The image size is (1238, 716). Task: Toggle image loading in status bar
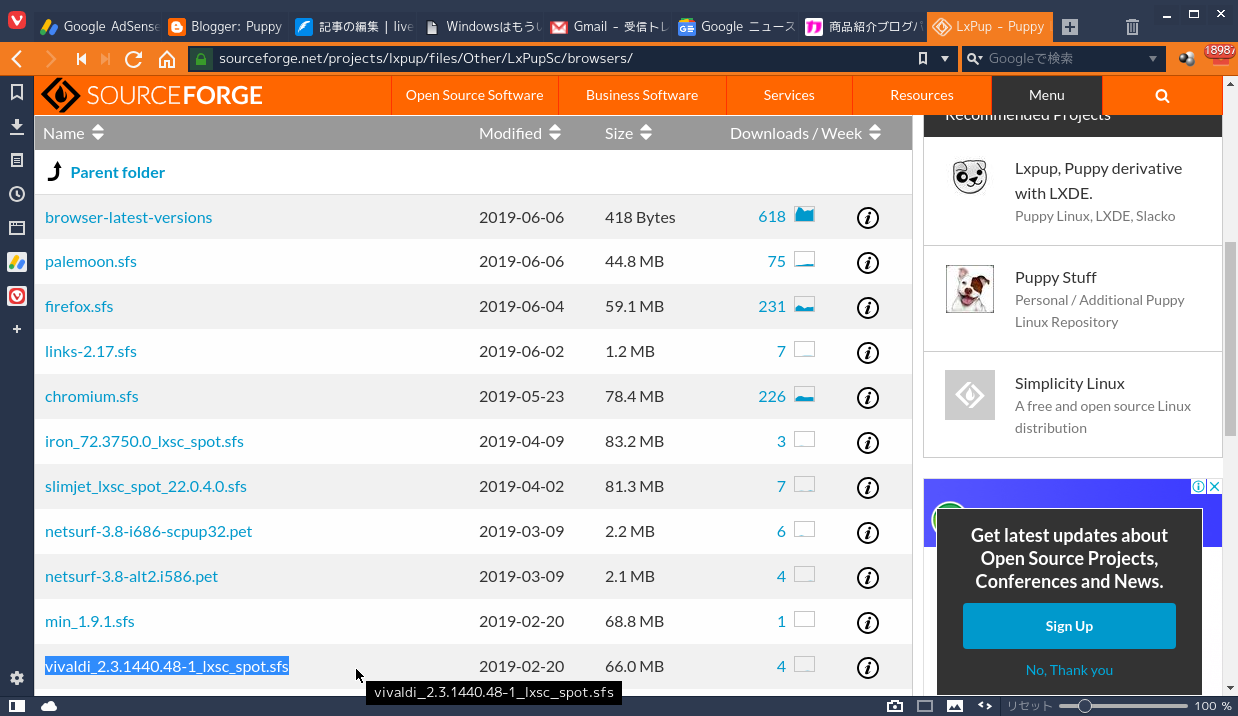coord(955,706)
